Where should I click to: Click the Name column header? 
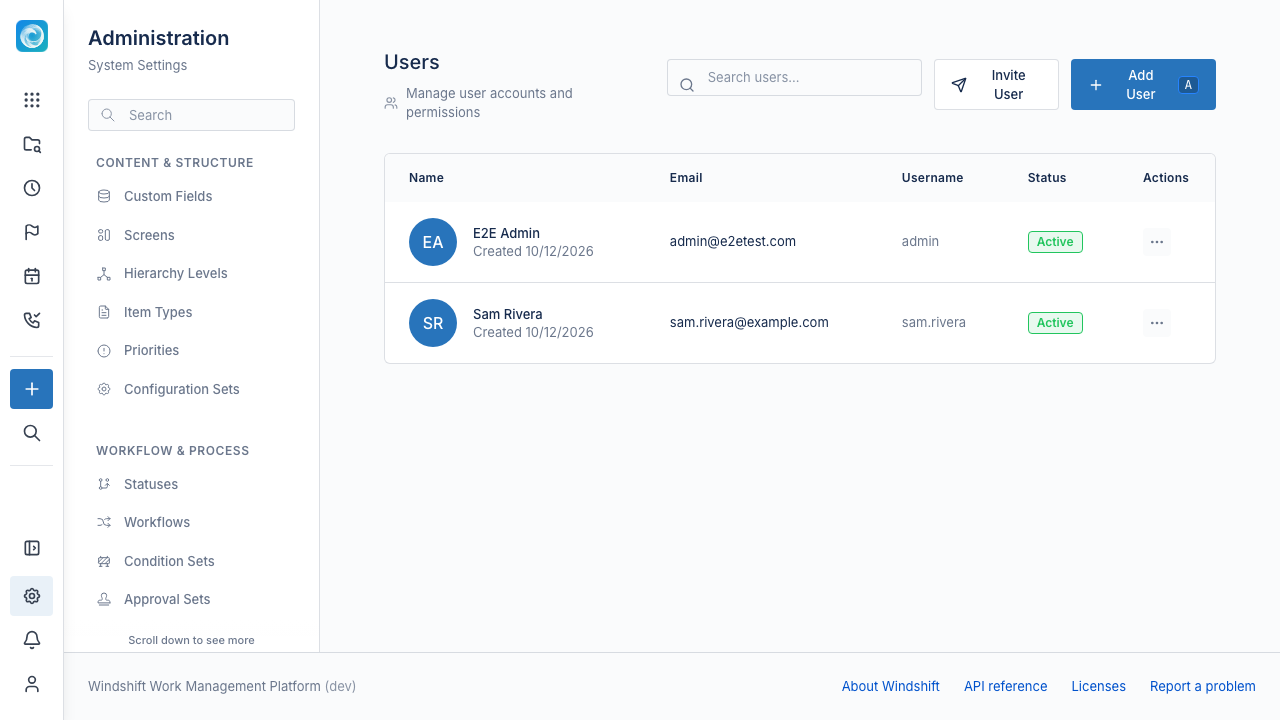coord(426,178)
